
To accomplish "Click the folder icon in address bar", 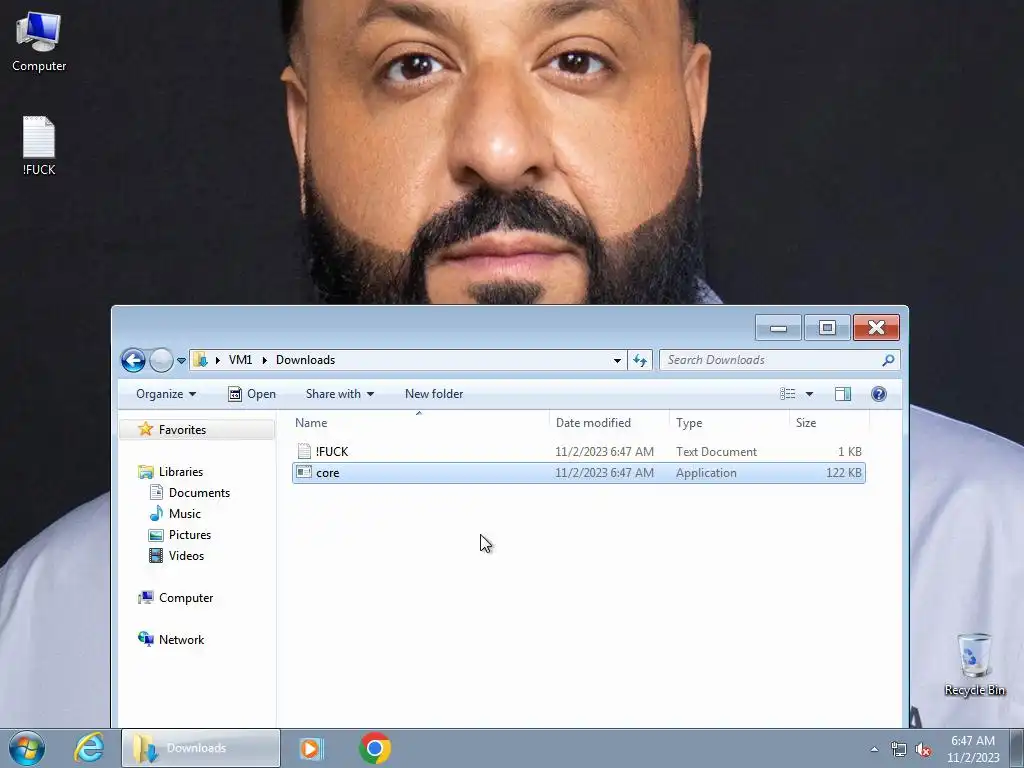I will [x=200, y=360].
